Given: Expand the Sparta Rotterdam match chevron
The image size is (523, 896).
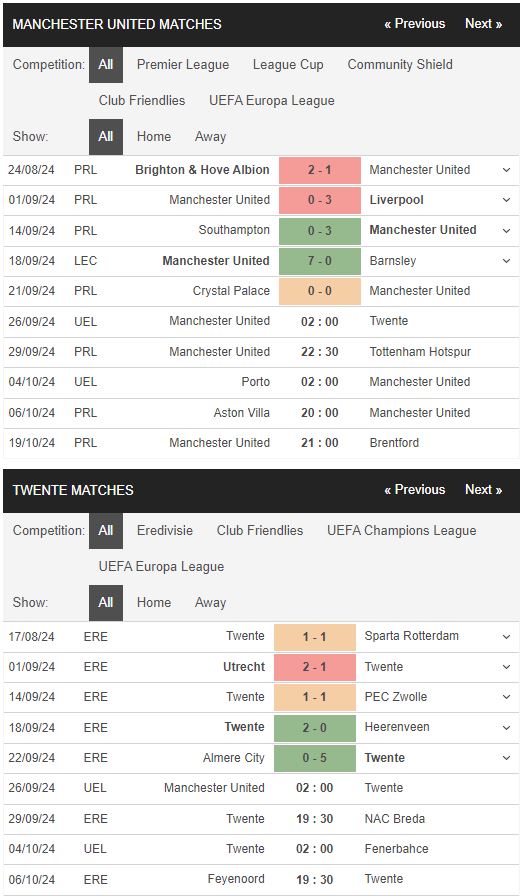Looking at the screenshot, I should click(506, 636).
